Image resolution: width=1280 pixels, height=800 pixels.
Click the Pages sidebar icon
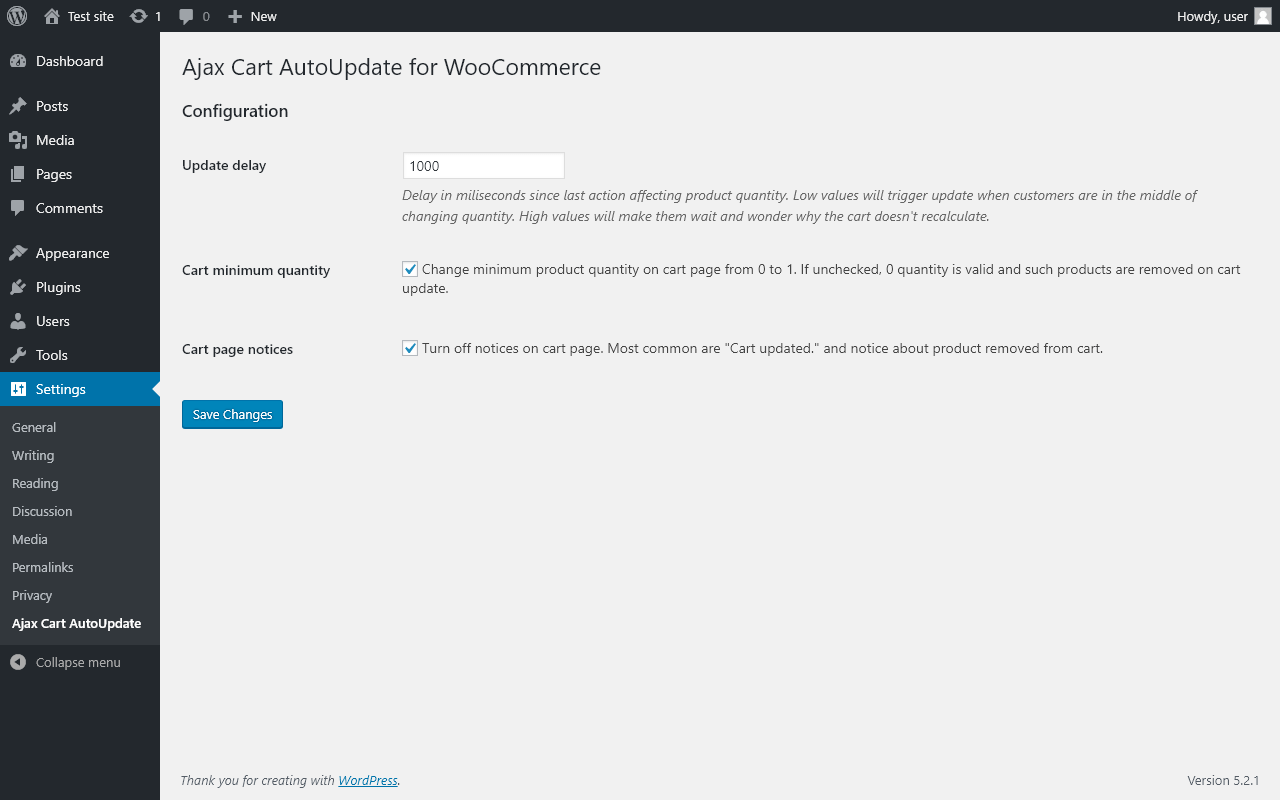[x=18, y=174]
